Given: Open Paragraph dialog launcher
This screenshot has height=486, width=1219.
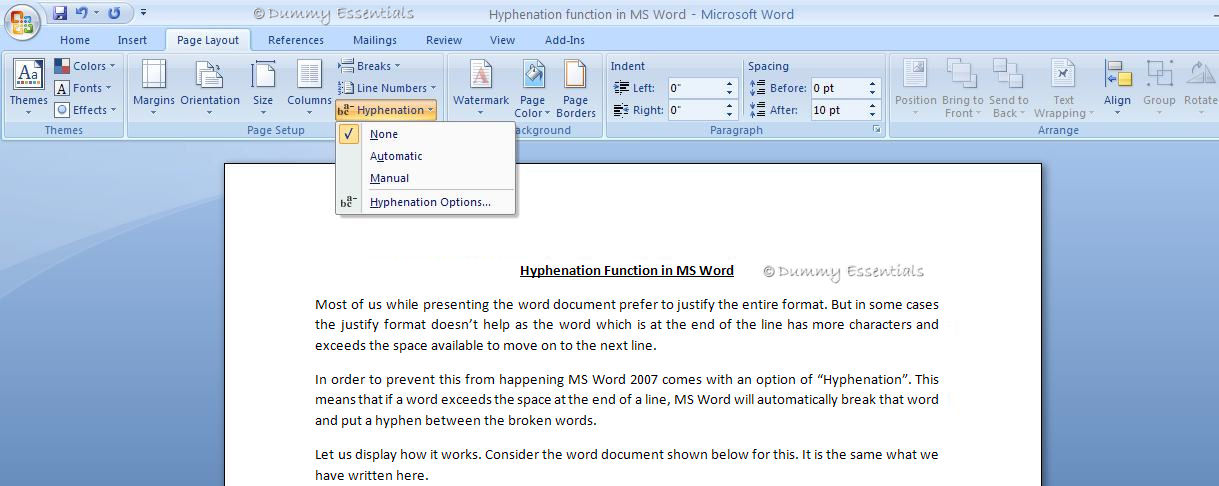Looking at the screenshot, I should coord(877,131).
